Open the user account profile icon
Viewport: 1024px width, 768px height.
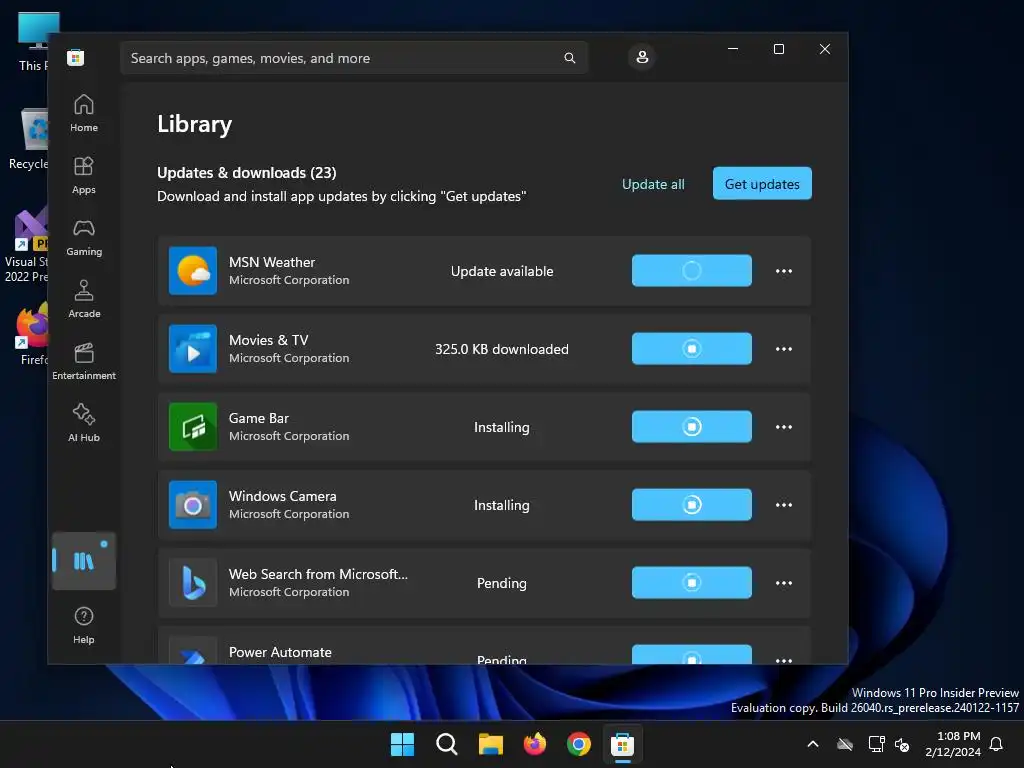642,57
